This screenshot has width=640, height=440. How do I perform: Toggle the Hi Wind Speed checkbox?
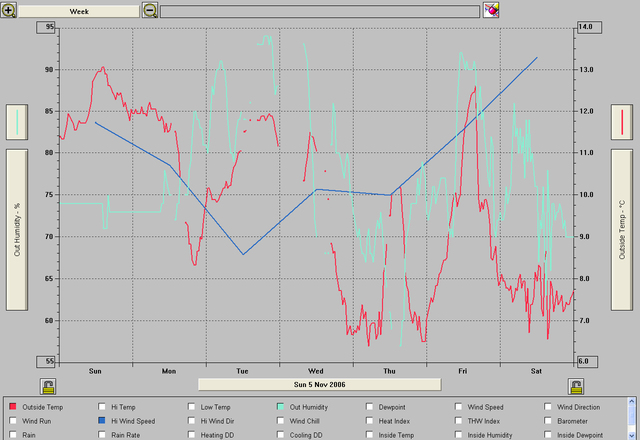pyautogui.click(x=102, y=421)
